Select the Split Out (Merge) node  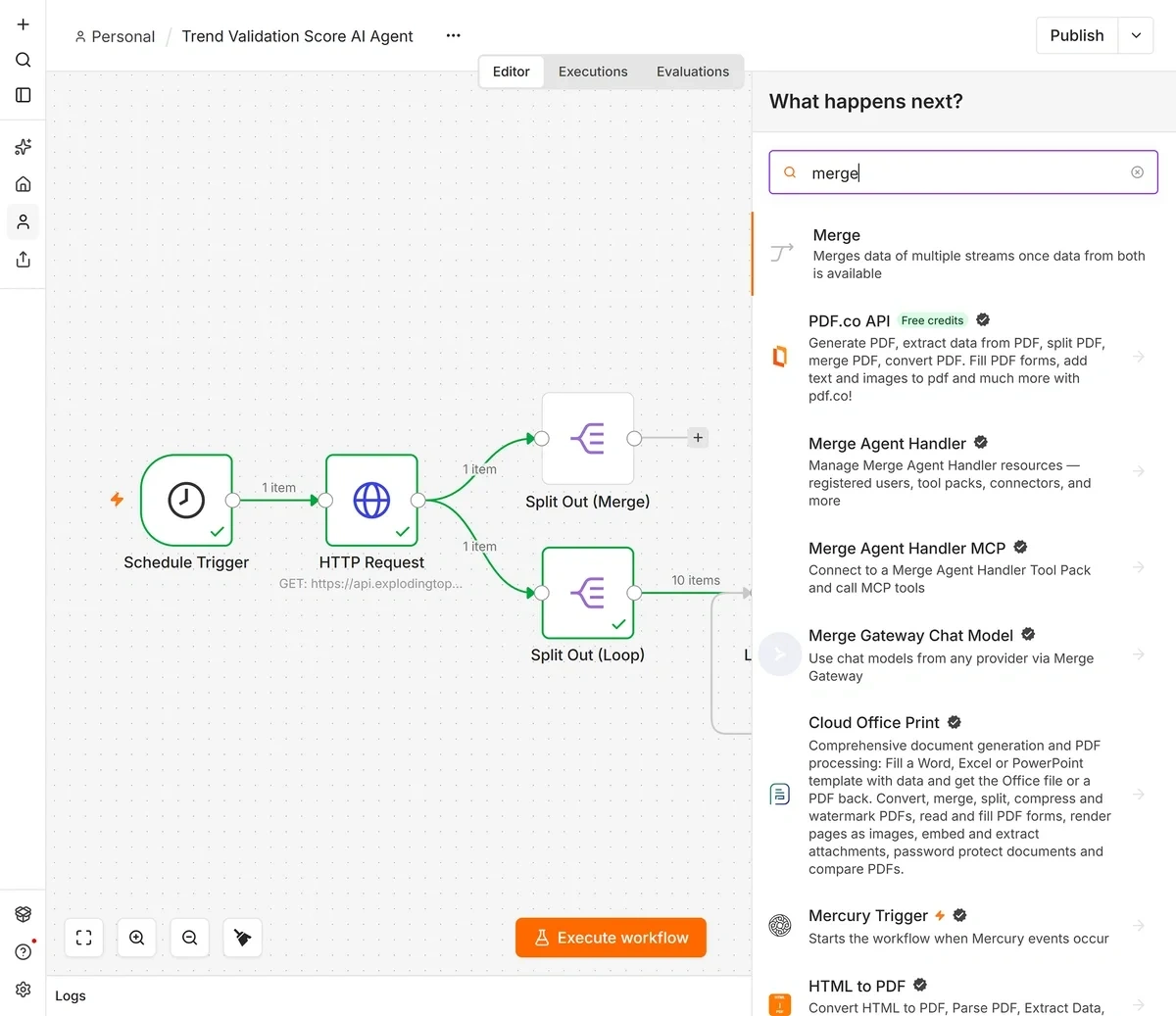click(x=588, y=438)
